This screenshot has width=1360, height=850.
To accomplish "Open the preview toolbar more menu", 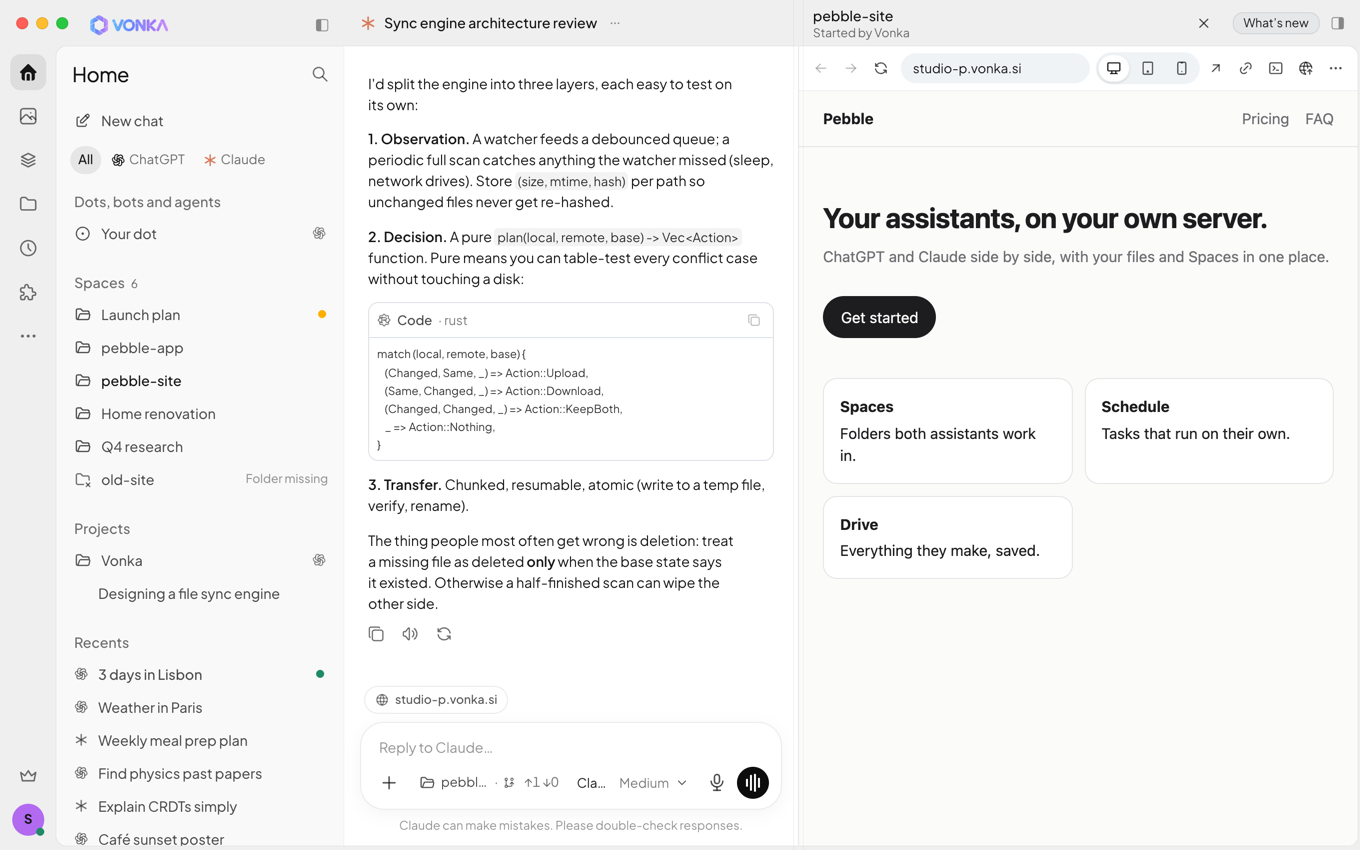I will [1336, 69].
